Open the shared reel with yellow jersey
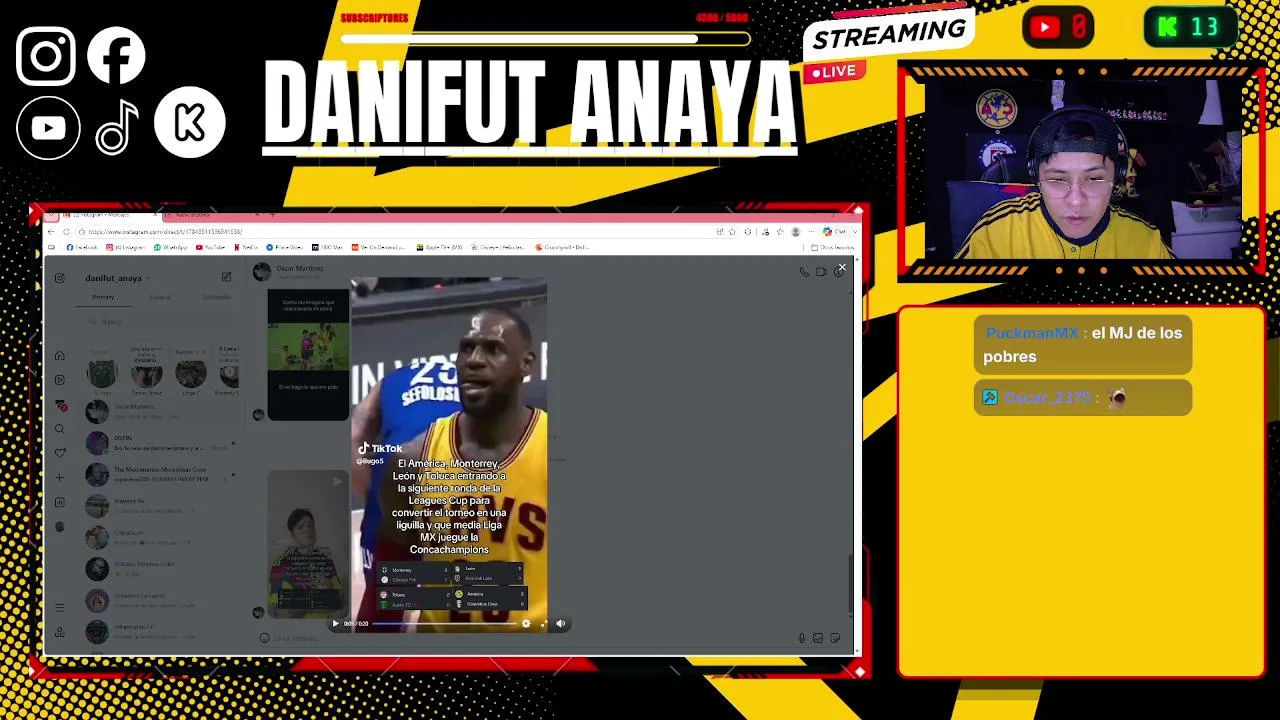1280x720 pixels. pos(308,545)
